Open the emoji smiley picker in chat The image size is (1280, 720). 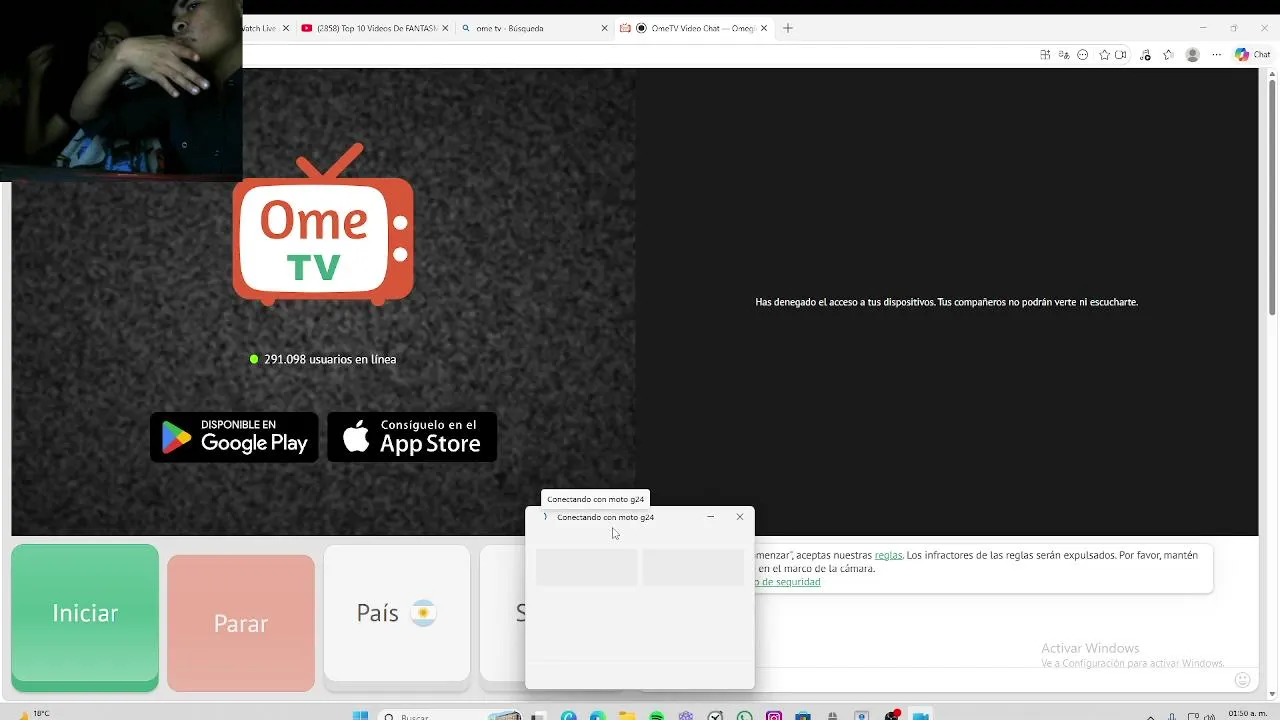coord(1243,680)
